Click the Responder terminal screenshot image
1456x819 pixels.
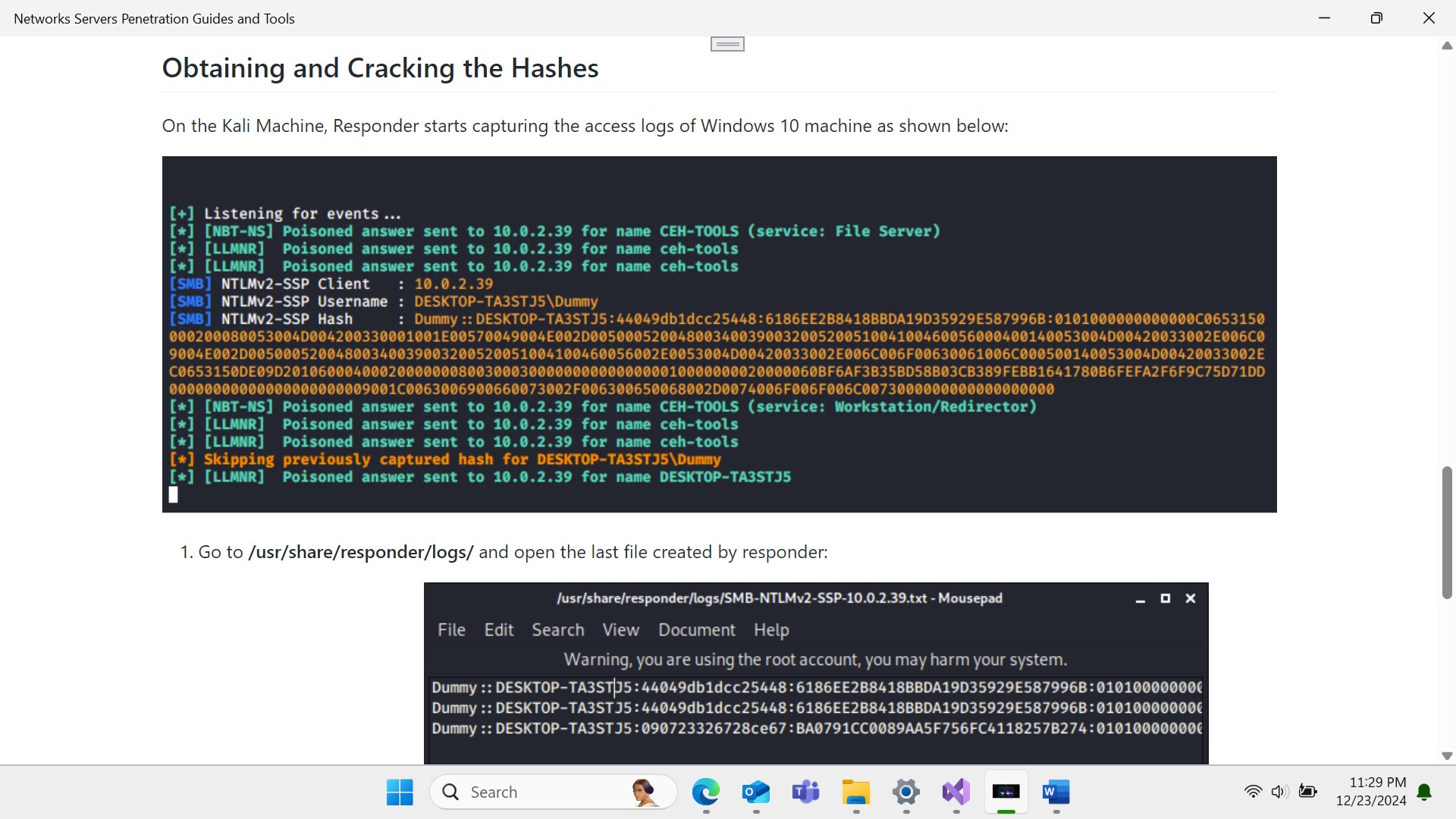[719, 334]
